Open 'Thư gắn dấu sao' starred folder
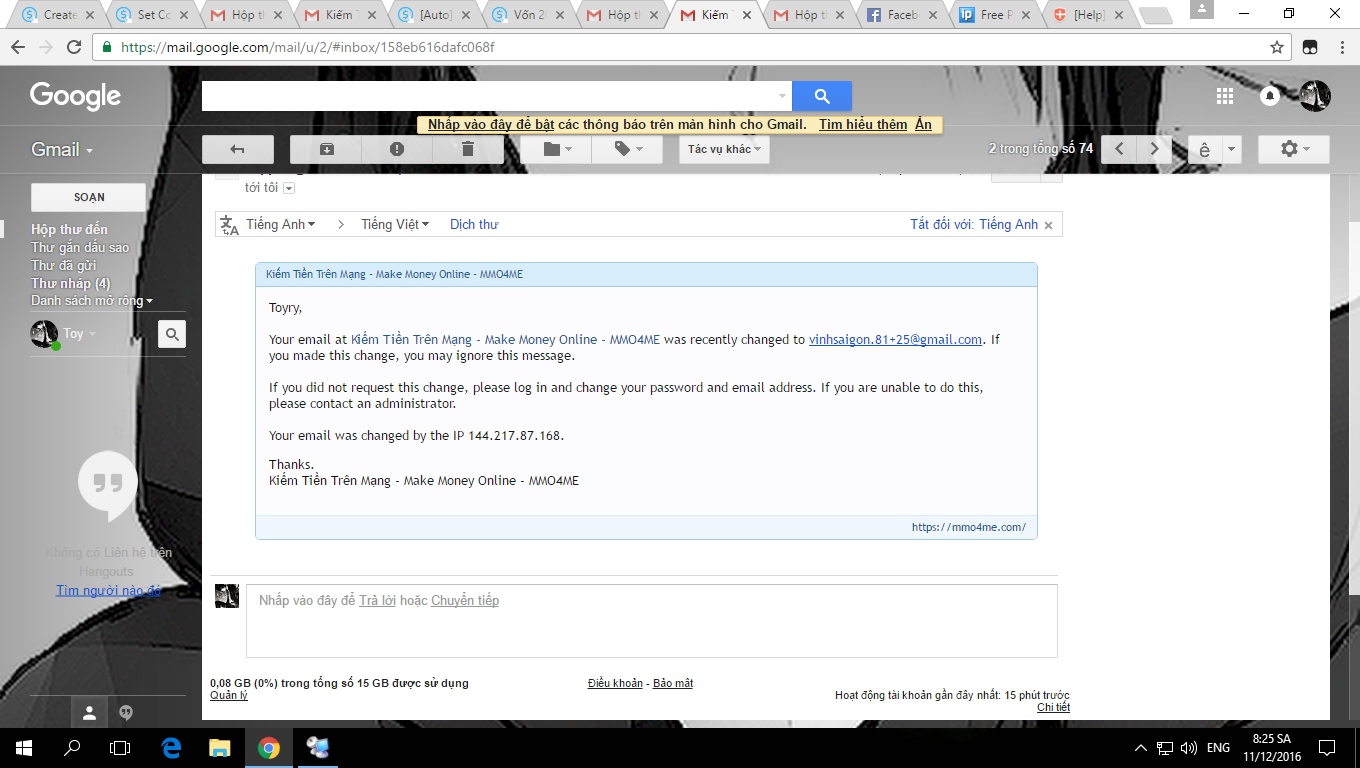This screenshot has height=768, width=1360. pyautogui.click(x=80, y=248)
